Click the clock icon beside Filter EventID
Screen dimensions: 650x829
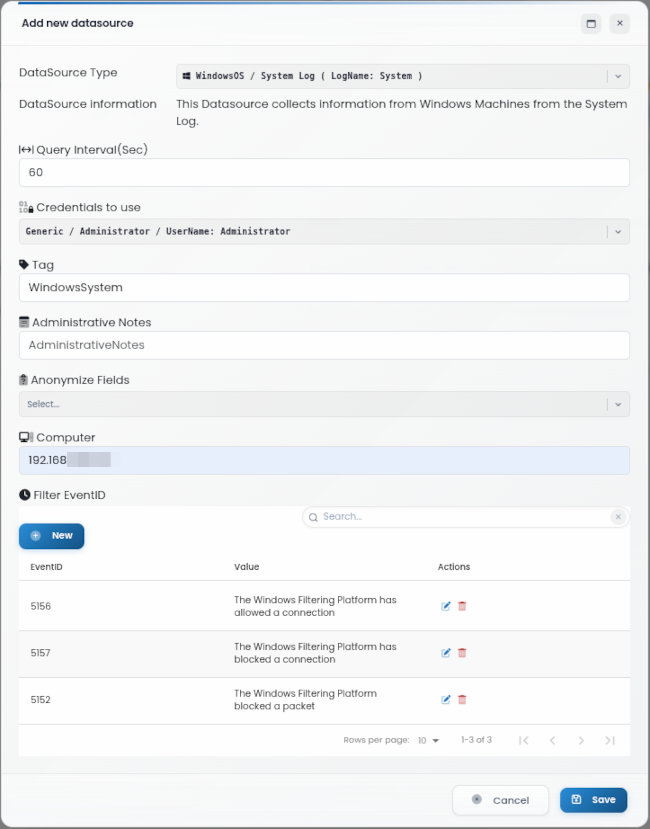24,495
